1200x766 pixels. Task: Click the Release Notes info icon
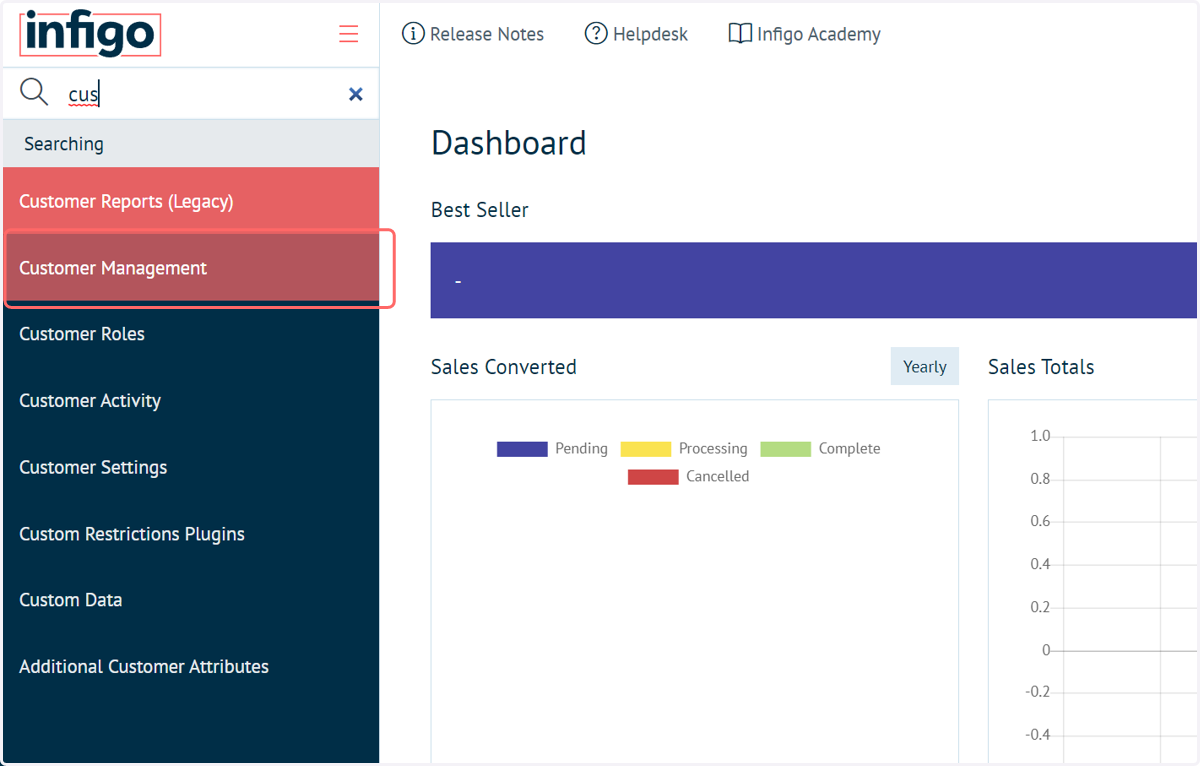tap(413, 34)
